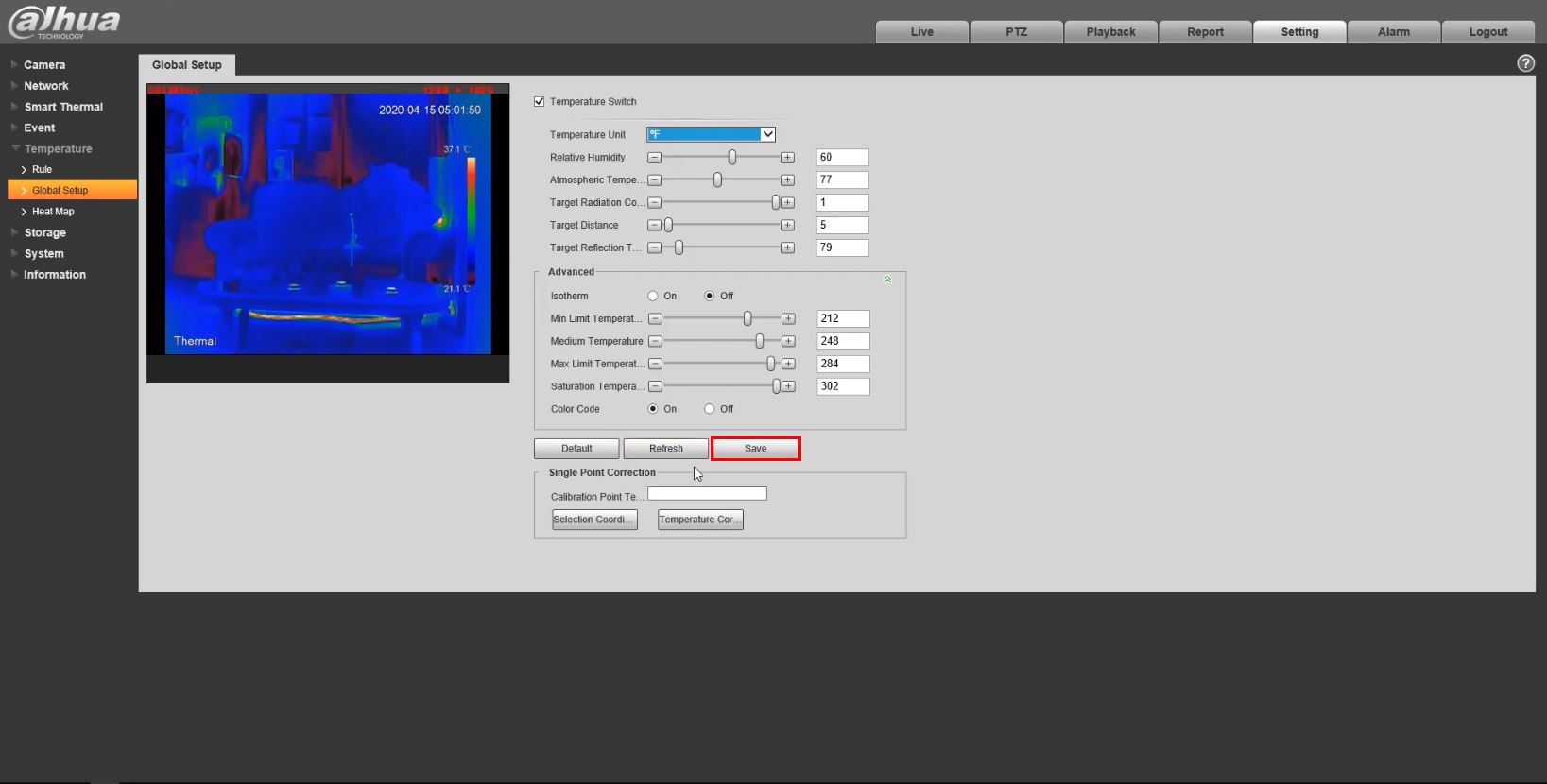The image size is (1547, 784).
Task: Click minus icon for Atmospheric Temperature
Action: [654, 180]
